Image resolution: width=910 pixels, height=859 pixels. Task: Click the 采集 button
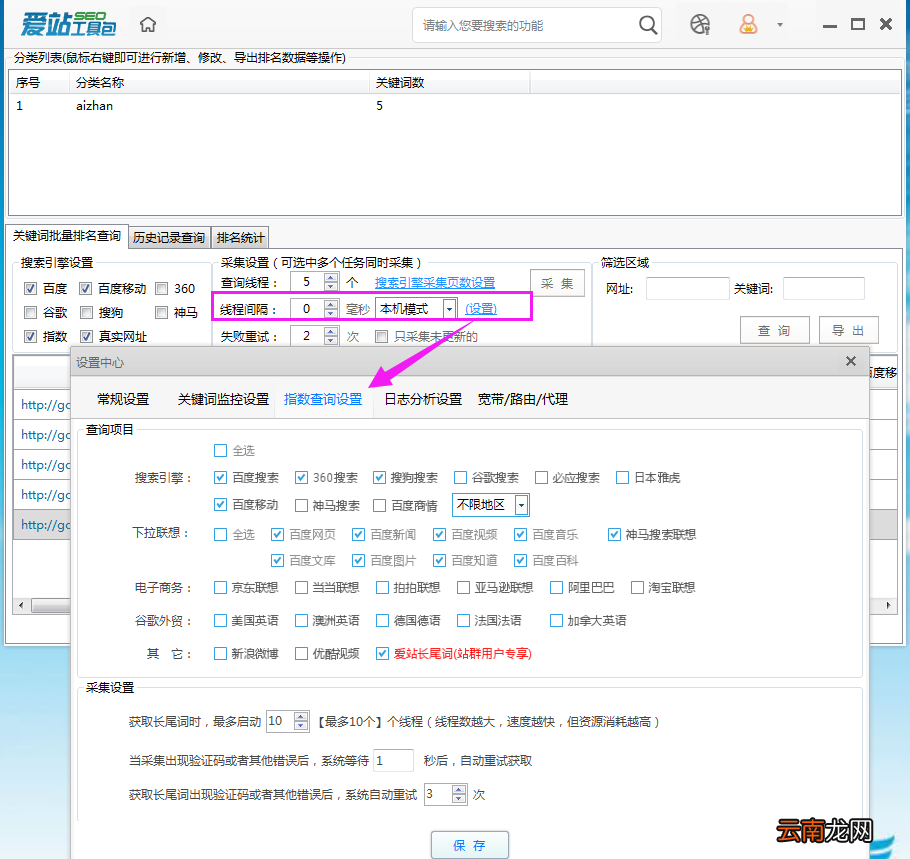(x=557, y=283)
